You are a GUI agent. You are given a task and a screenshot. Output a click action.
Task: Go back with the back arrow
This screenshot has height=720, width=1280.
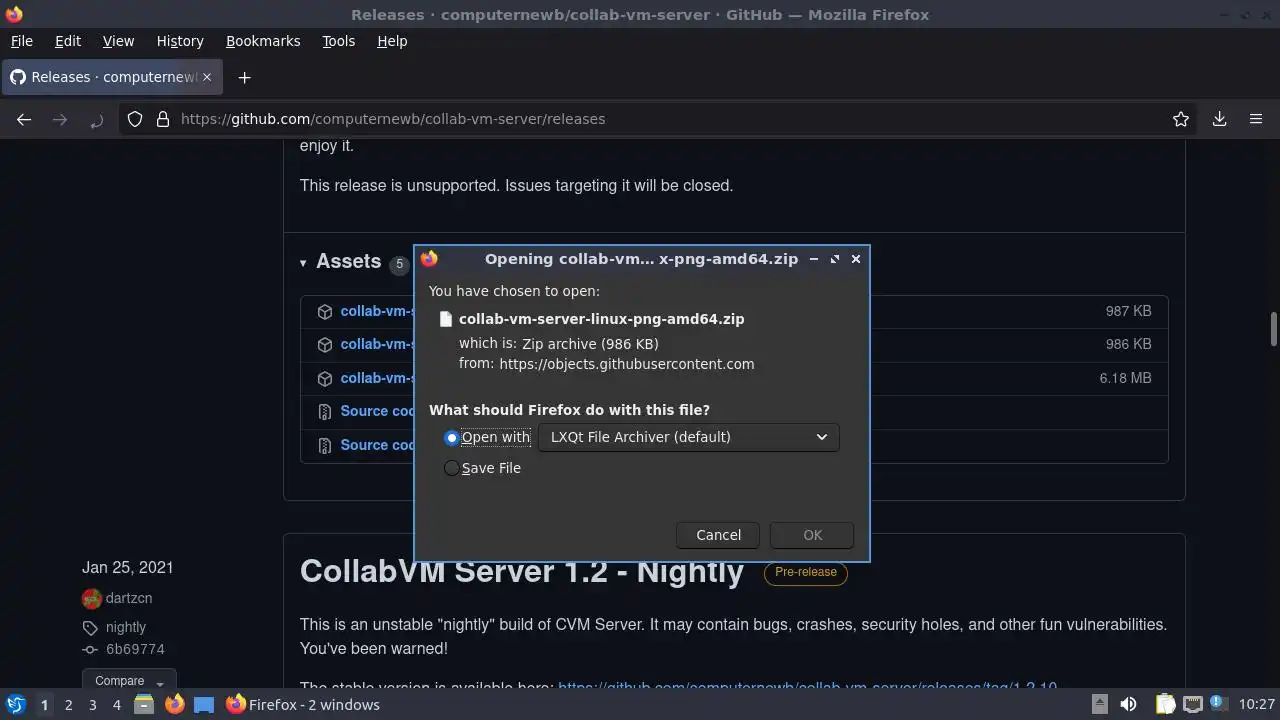[x=24, y=119]
